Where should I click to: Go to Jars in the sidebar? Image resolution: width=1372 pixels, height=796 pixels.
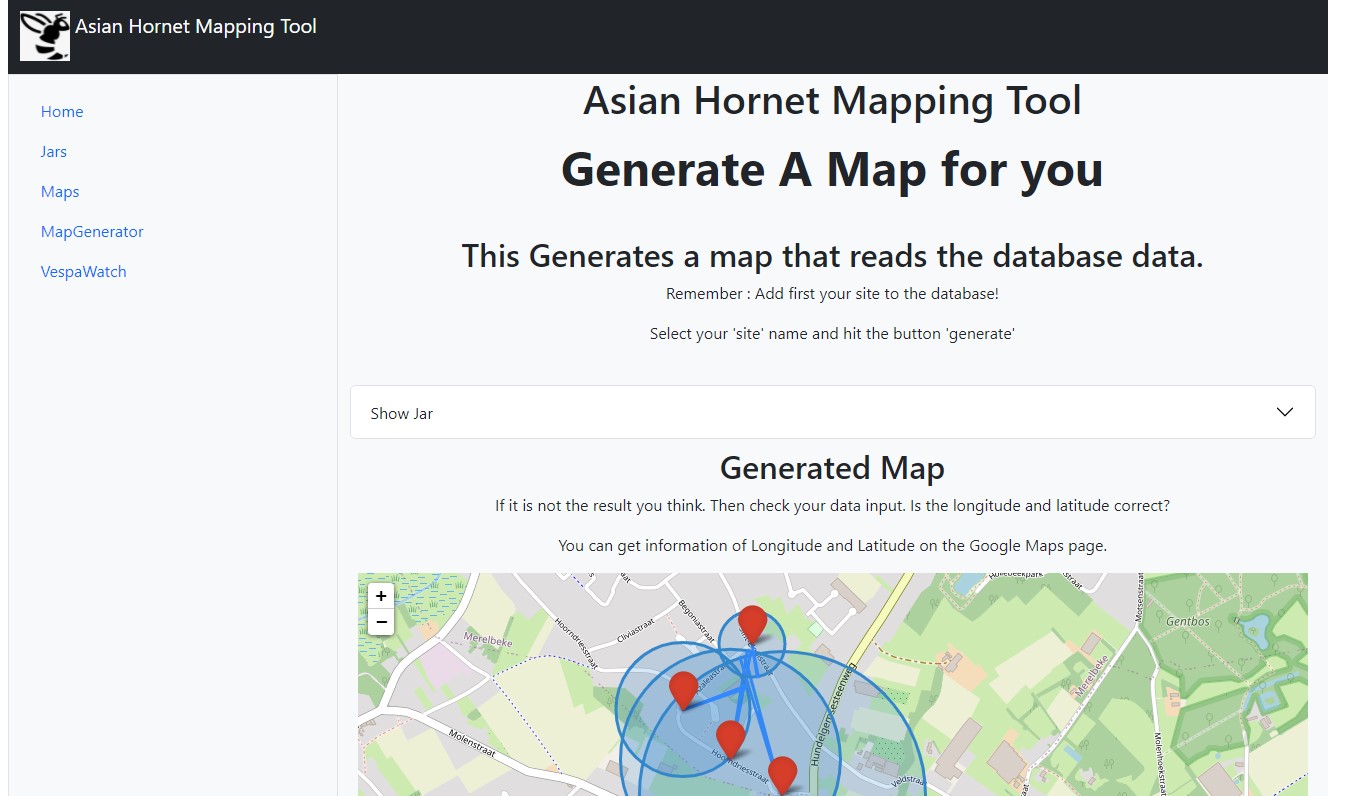tap(54, 152)
